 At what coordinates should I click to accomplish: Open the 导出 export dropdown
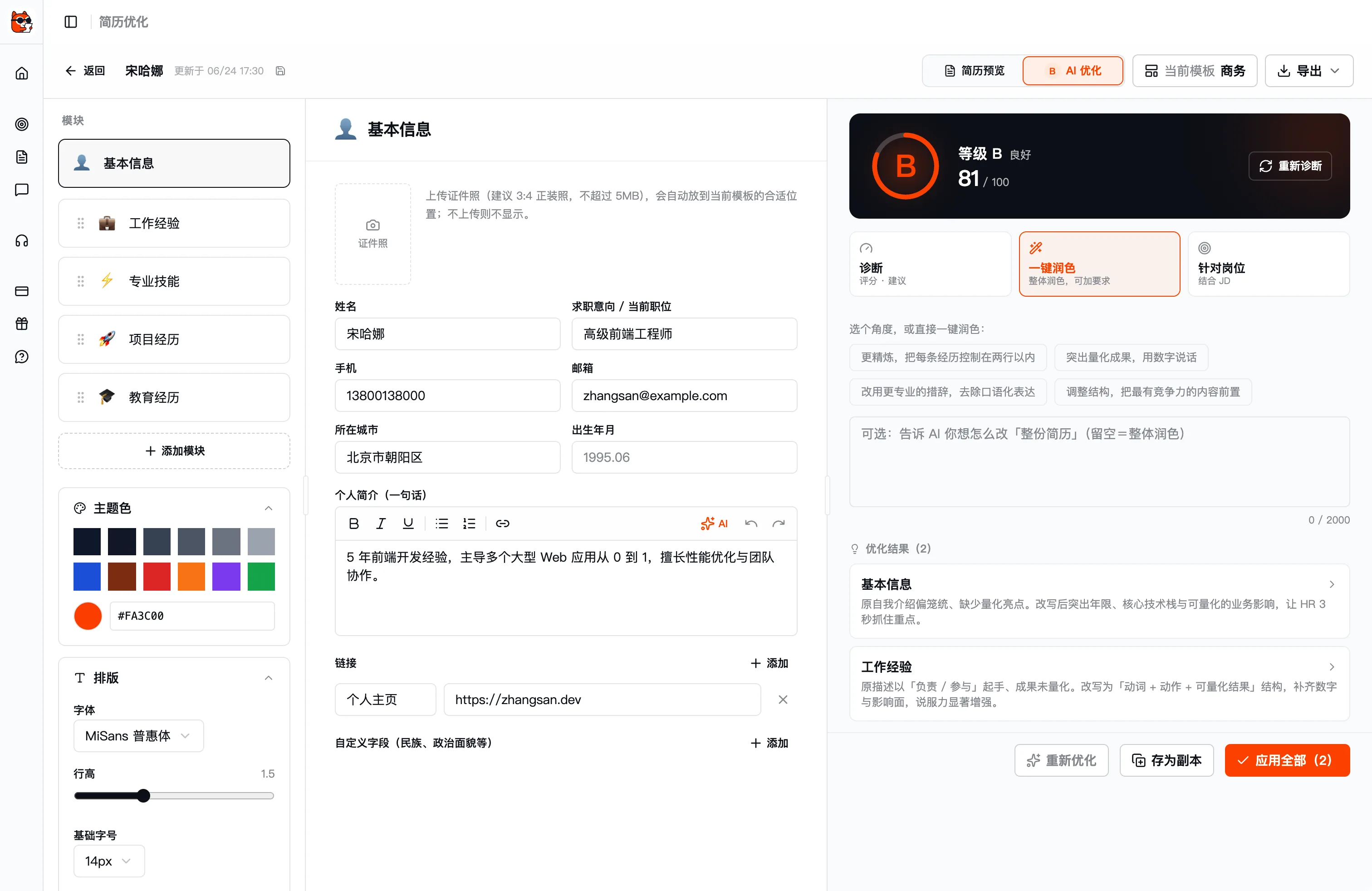1308,71
